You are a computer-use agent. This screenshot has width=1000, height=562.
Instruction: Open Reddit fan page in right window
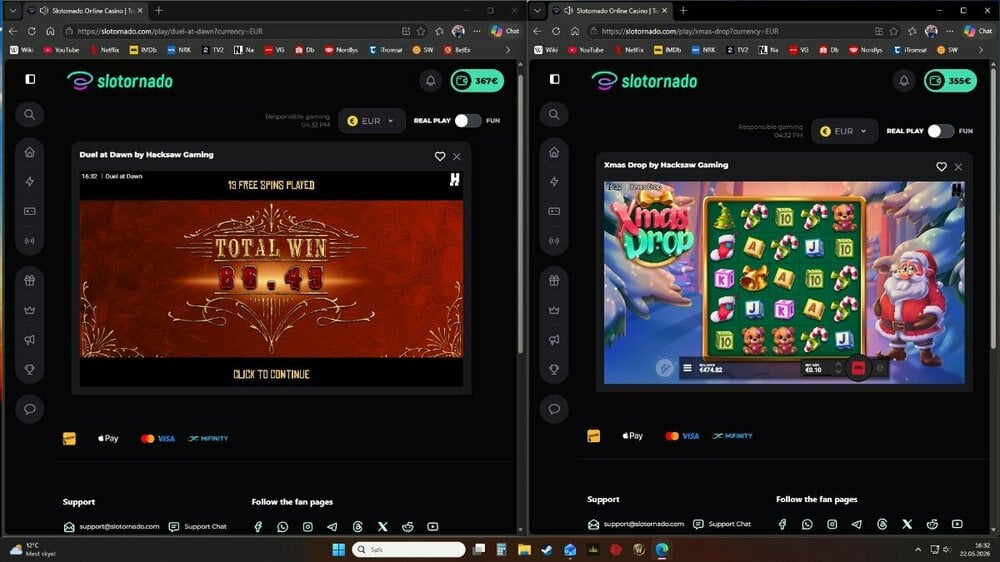(x=932, y=524)
